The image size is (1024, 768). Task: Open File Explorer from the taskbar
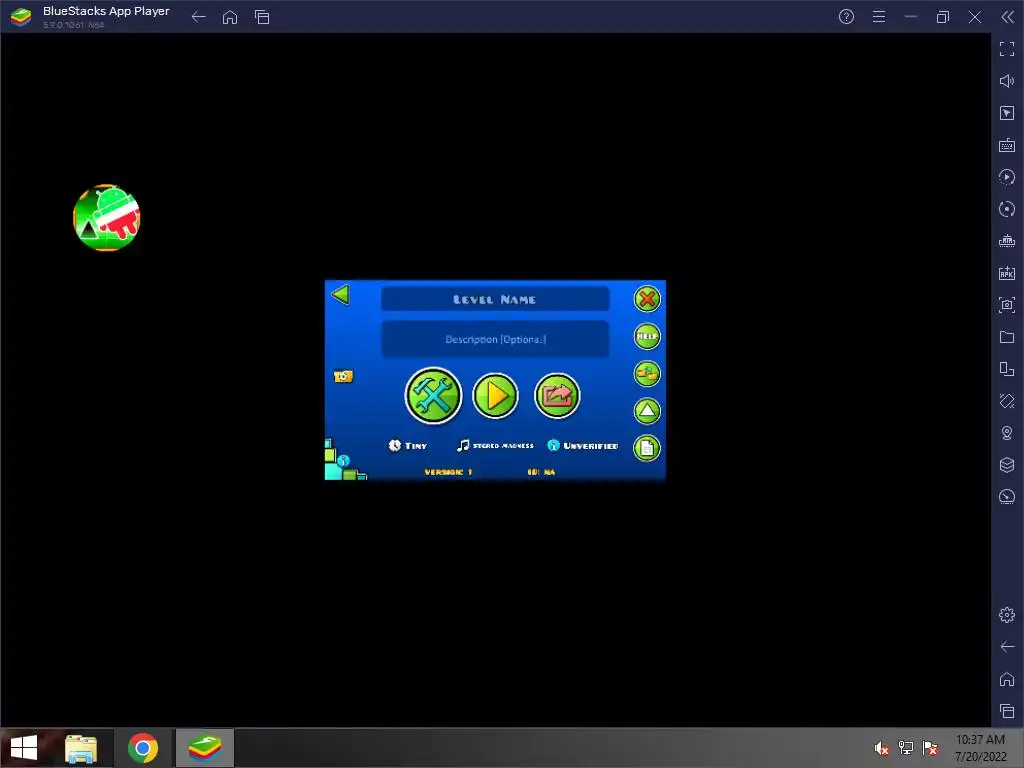click(81, 748)
